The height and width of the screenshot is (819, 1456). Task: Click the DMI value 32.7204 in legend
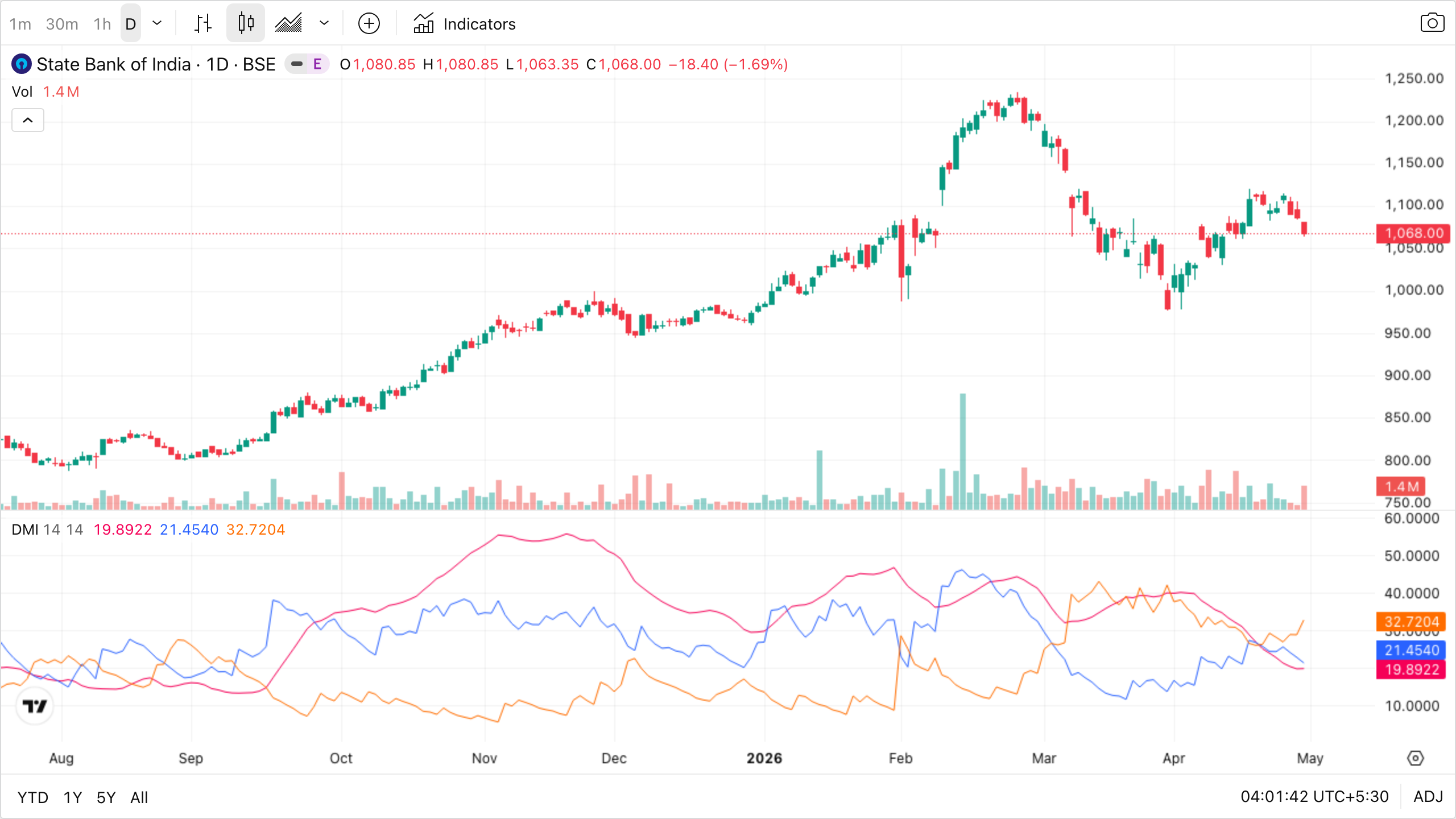pos(256,530)
